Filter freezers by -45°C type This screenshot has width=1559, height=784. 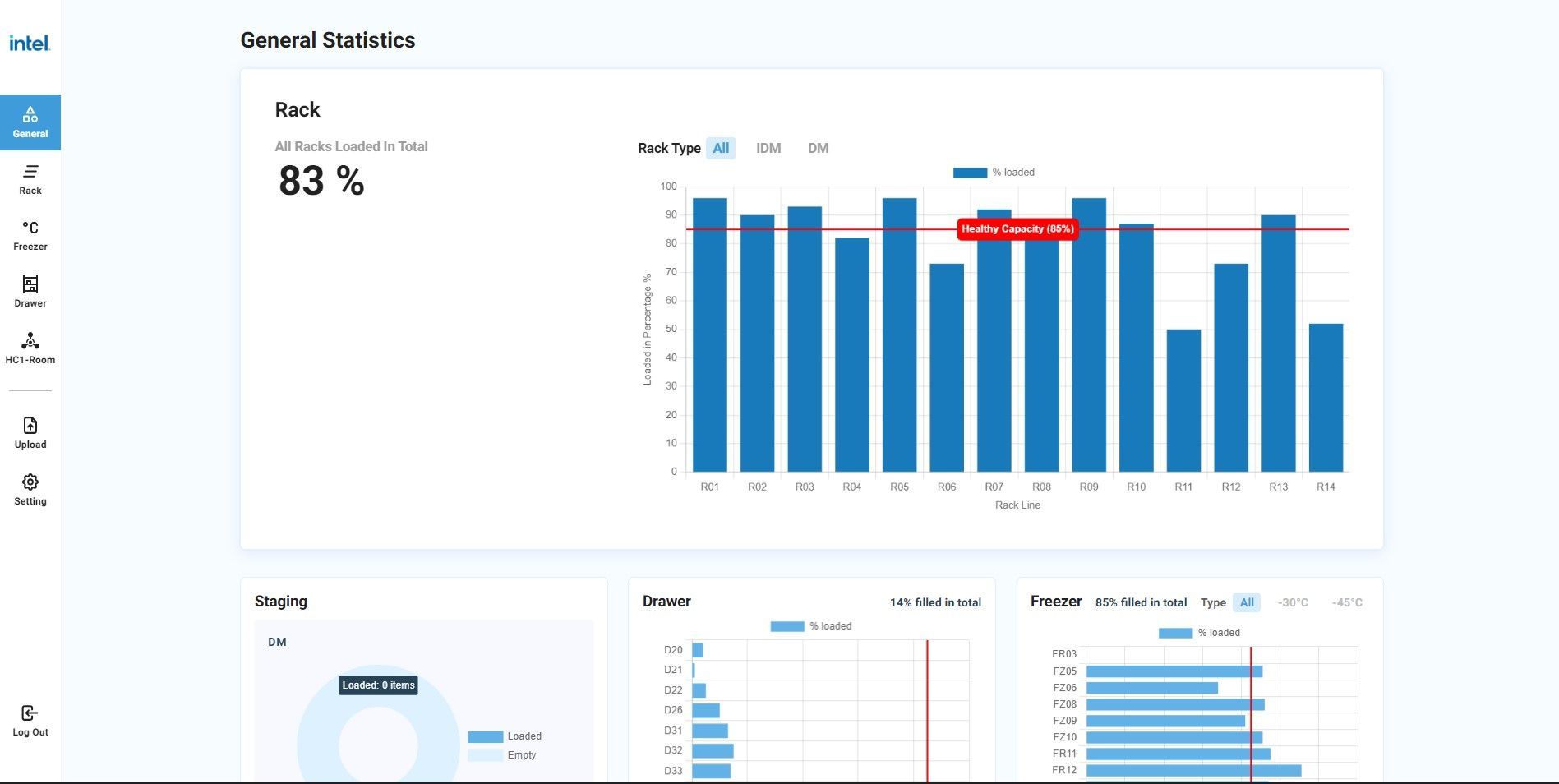[1347, 602]
